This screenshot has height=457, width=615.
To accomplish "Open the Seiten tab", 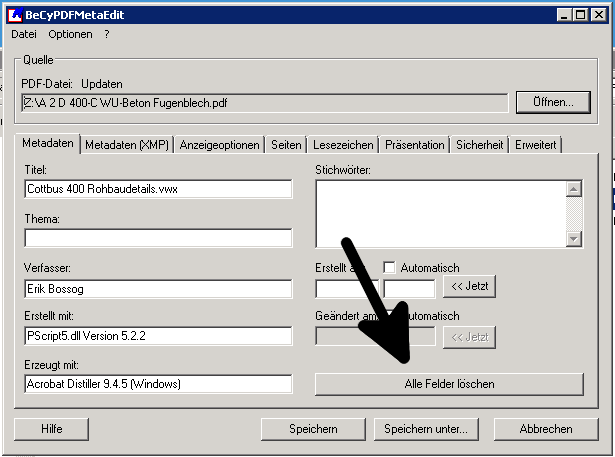I will pos(286,145).
